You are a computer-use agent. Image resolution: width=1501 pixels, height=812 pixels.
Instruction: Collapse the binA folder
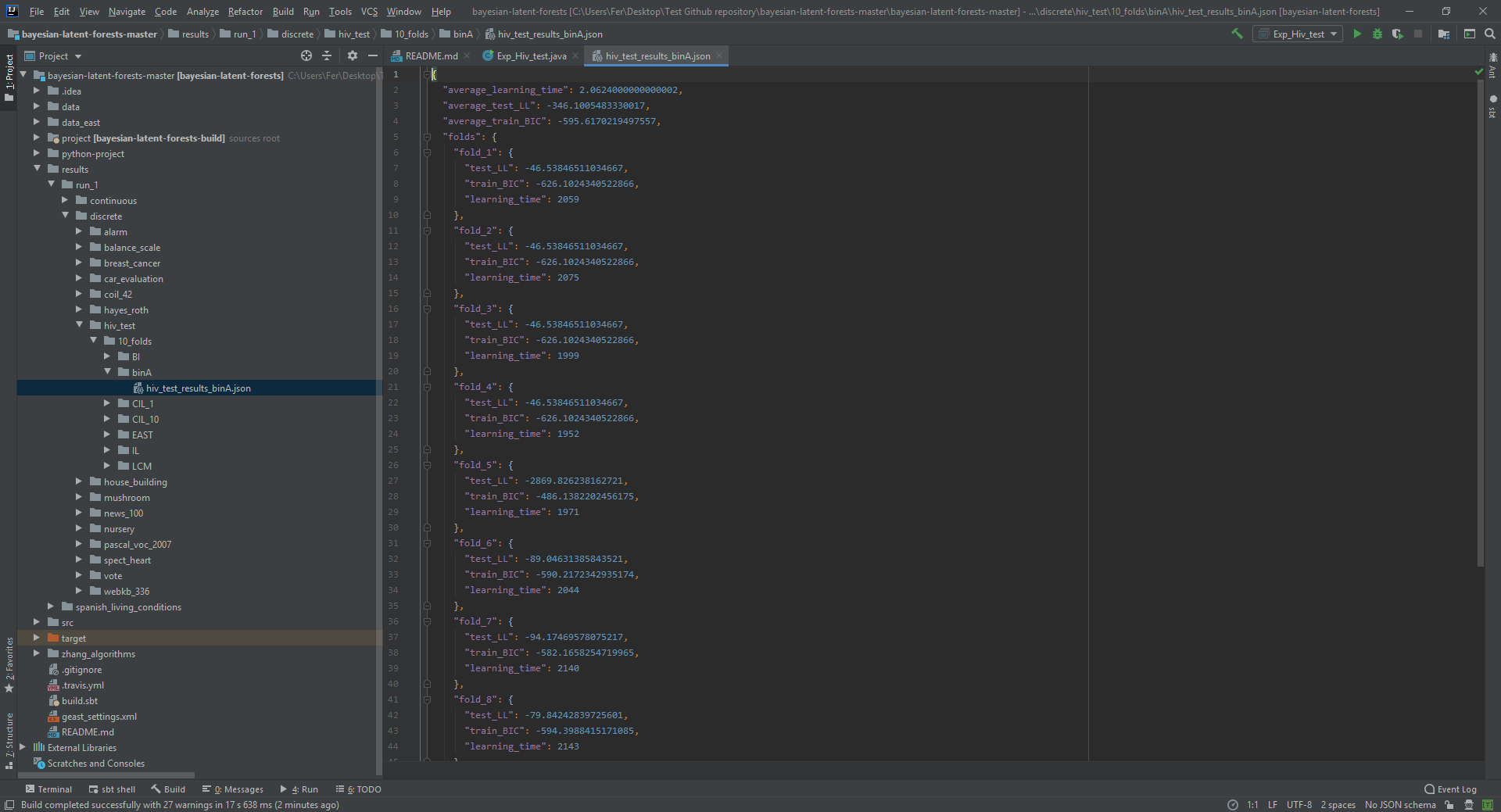pyautogui.click(x=107, y=372)
